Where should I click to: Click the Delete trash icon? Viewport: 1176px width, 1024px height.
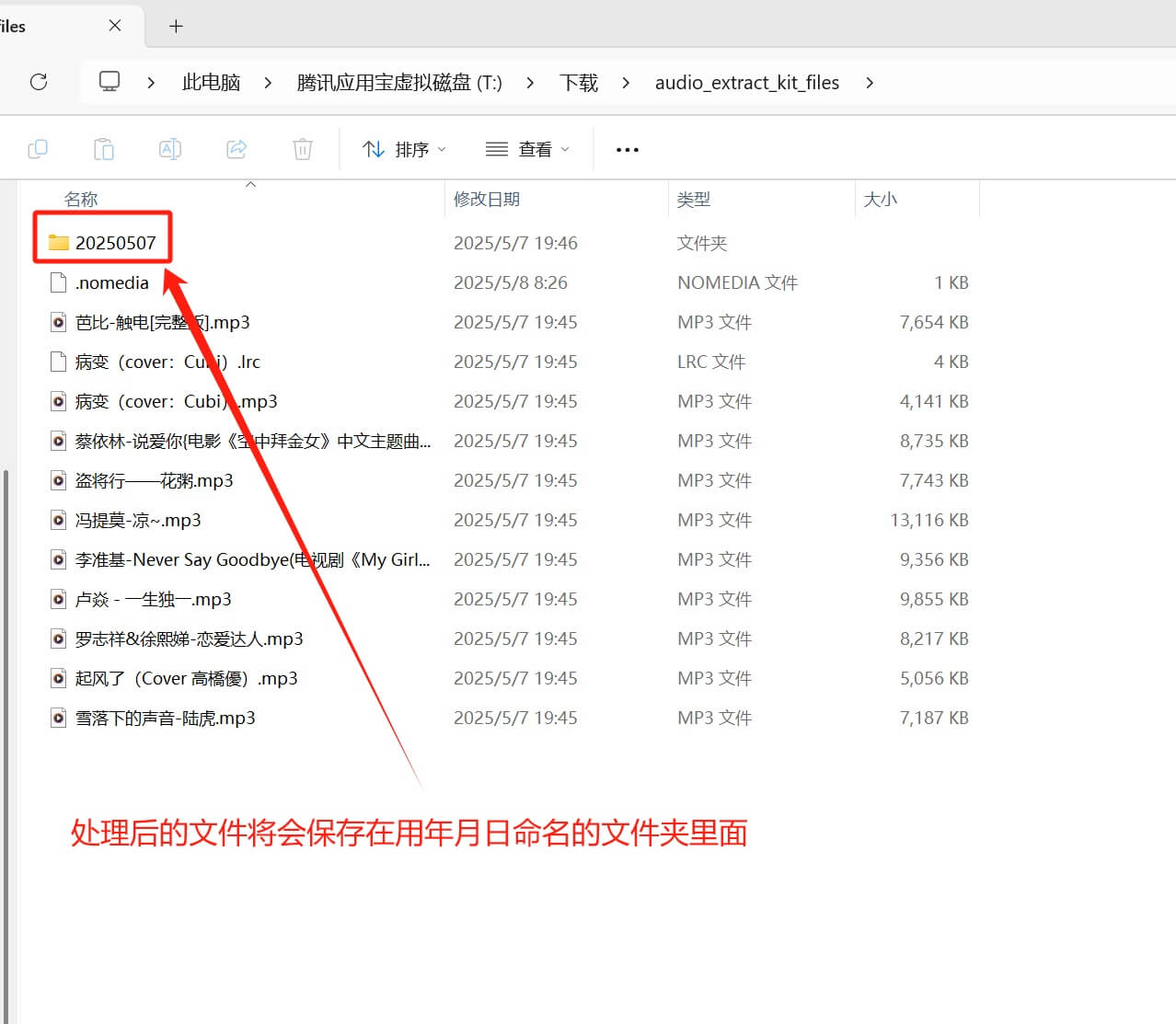coord(303,149)
